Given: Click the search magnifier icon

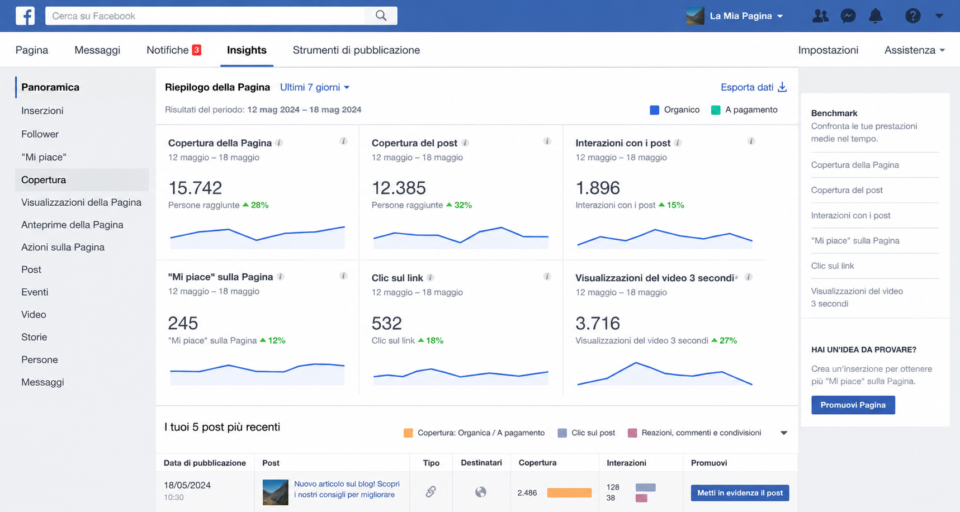Looking at the screenshot, I should [381, 16].
